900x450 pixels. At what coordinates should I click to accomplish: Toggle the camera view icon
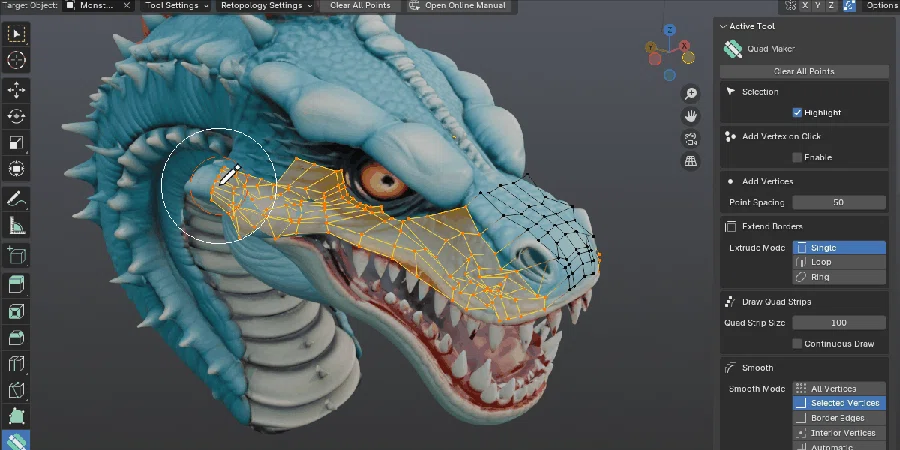pos(690,138)
